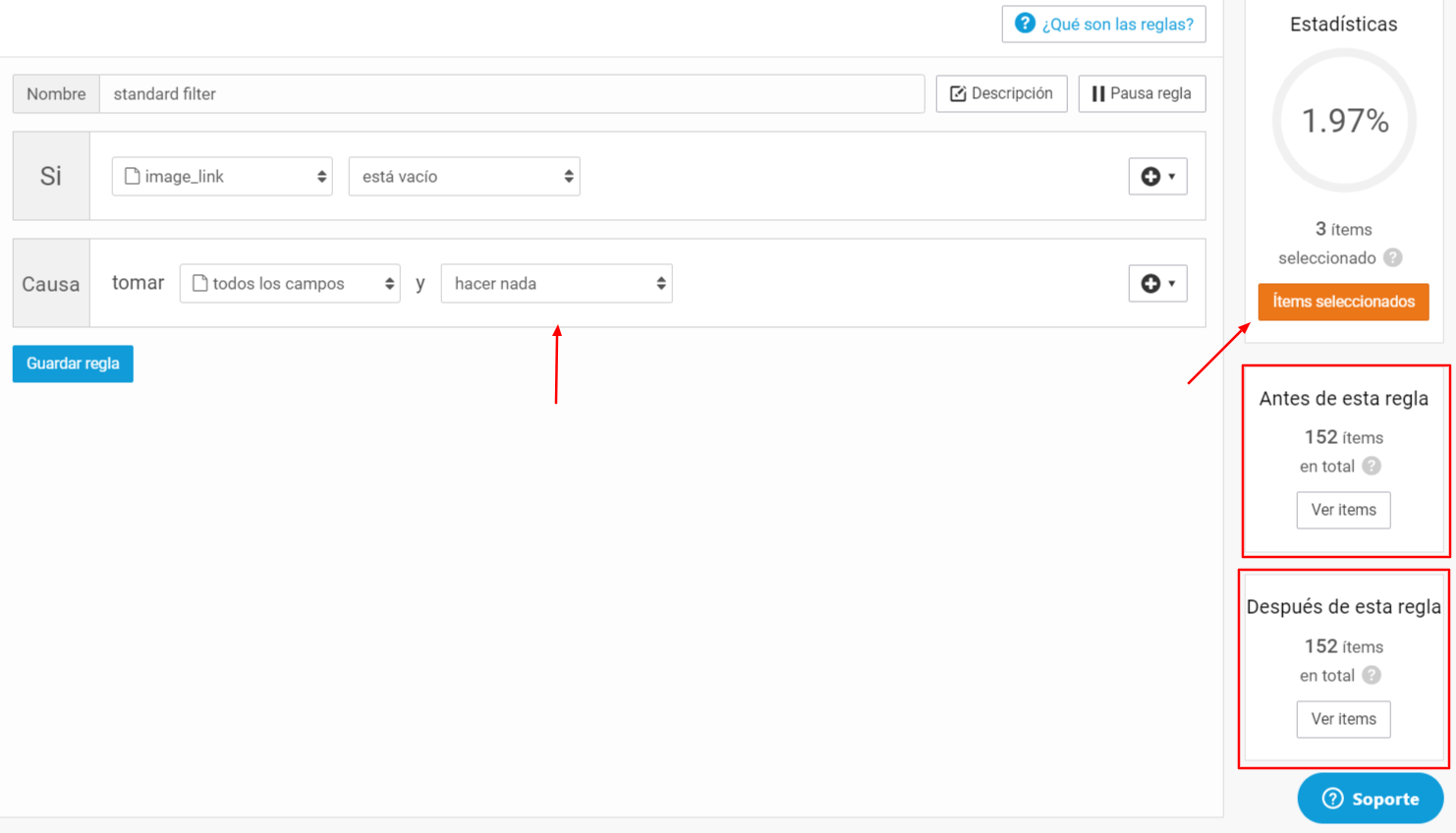Expand the 'está vacío' condition dropdown
Image resolution: width=1456 pixels, height=833 pixels.
[x=464, y=177]
